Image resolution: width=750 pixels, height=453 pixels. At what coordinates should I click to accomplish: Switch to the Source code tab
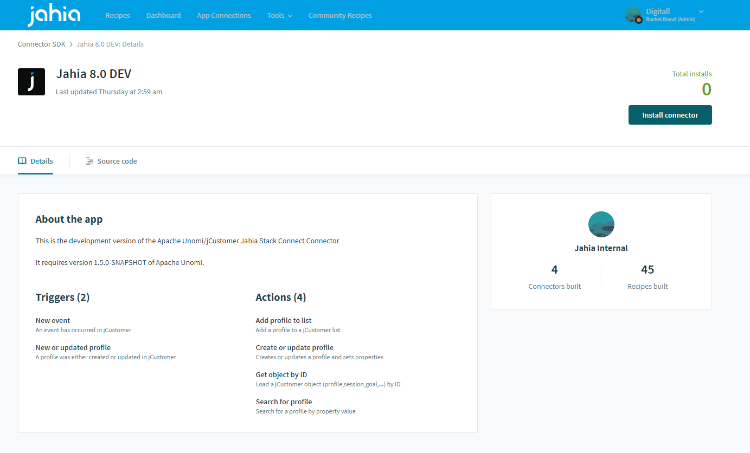(x=111, y=161)
